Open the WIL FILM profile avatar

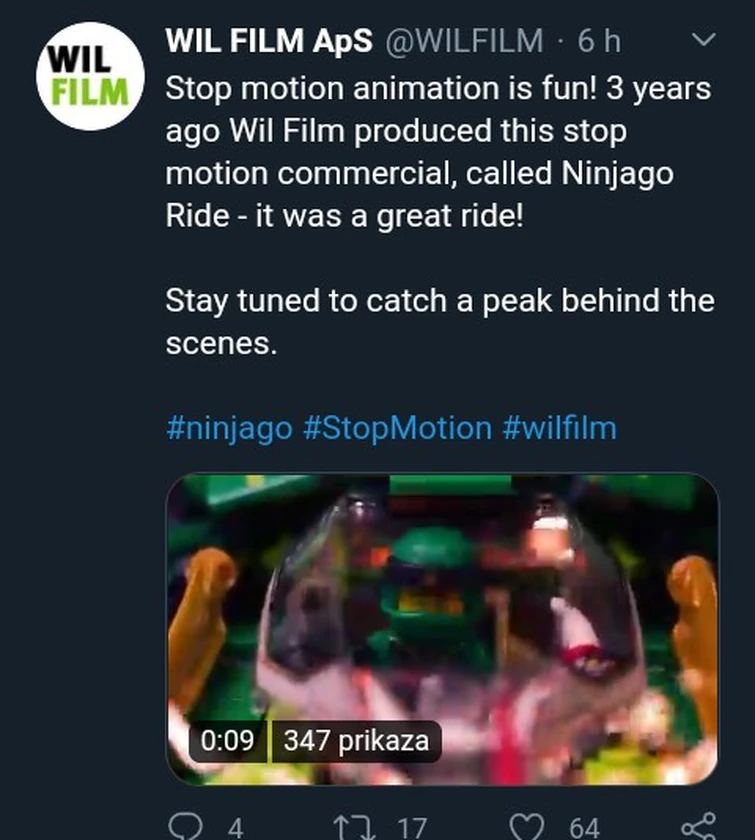click(x=90, y=76)
